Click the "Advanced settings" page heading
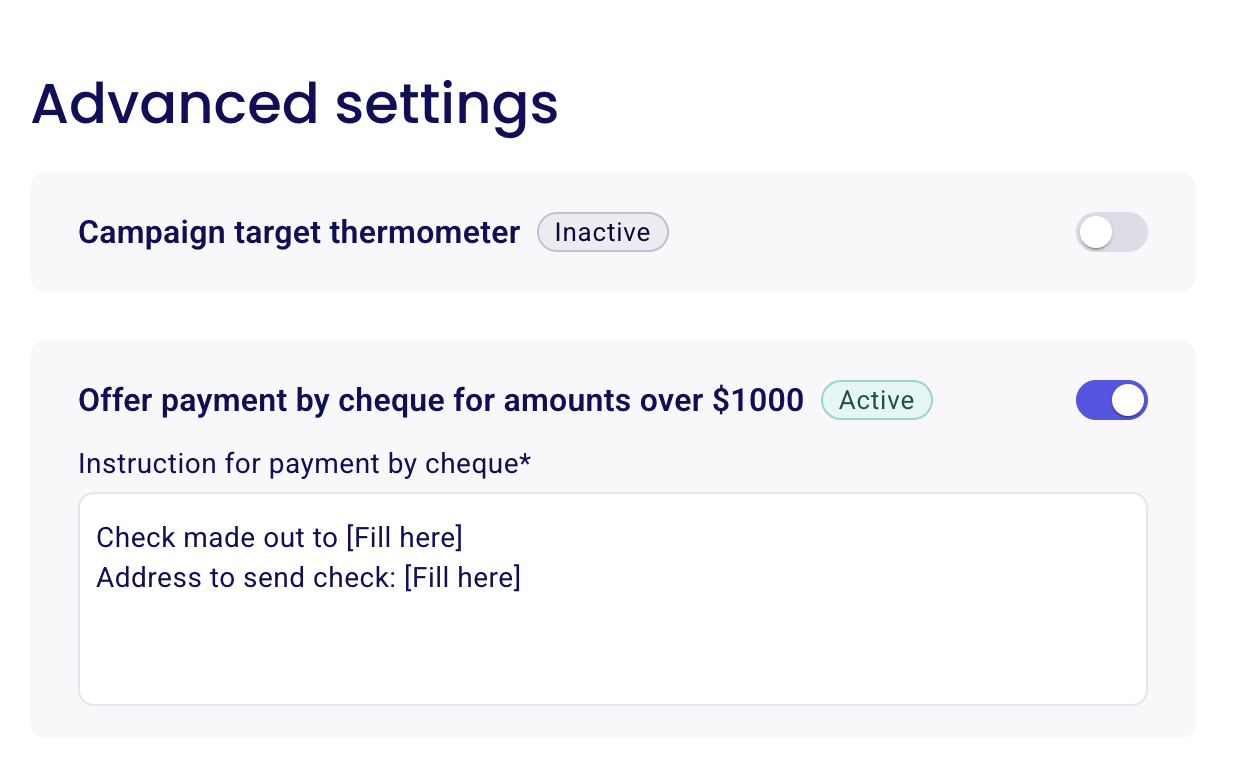Image resolution: width=1246 pixels, height=762 pixels. tap(295, 104)
